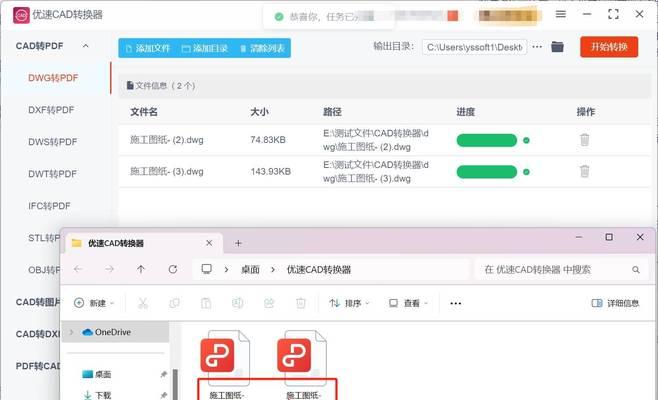
Task: Open the three-dot more options in the Explorer toolbar
Action: (456, 303)
